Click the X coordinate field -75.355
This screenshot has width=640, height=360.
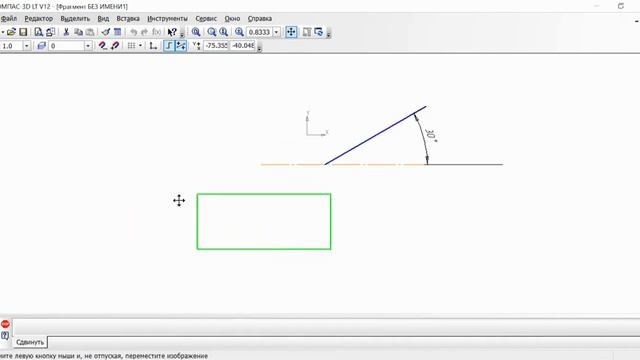click(x=216, y=46)
